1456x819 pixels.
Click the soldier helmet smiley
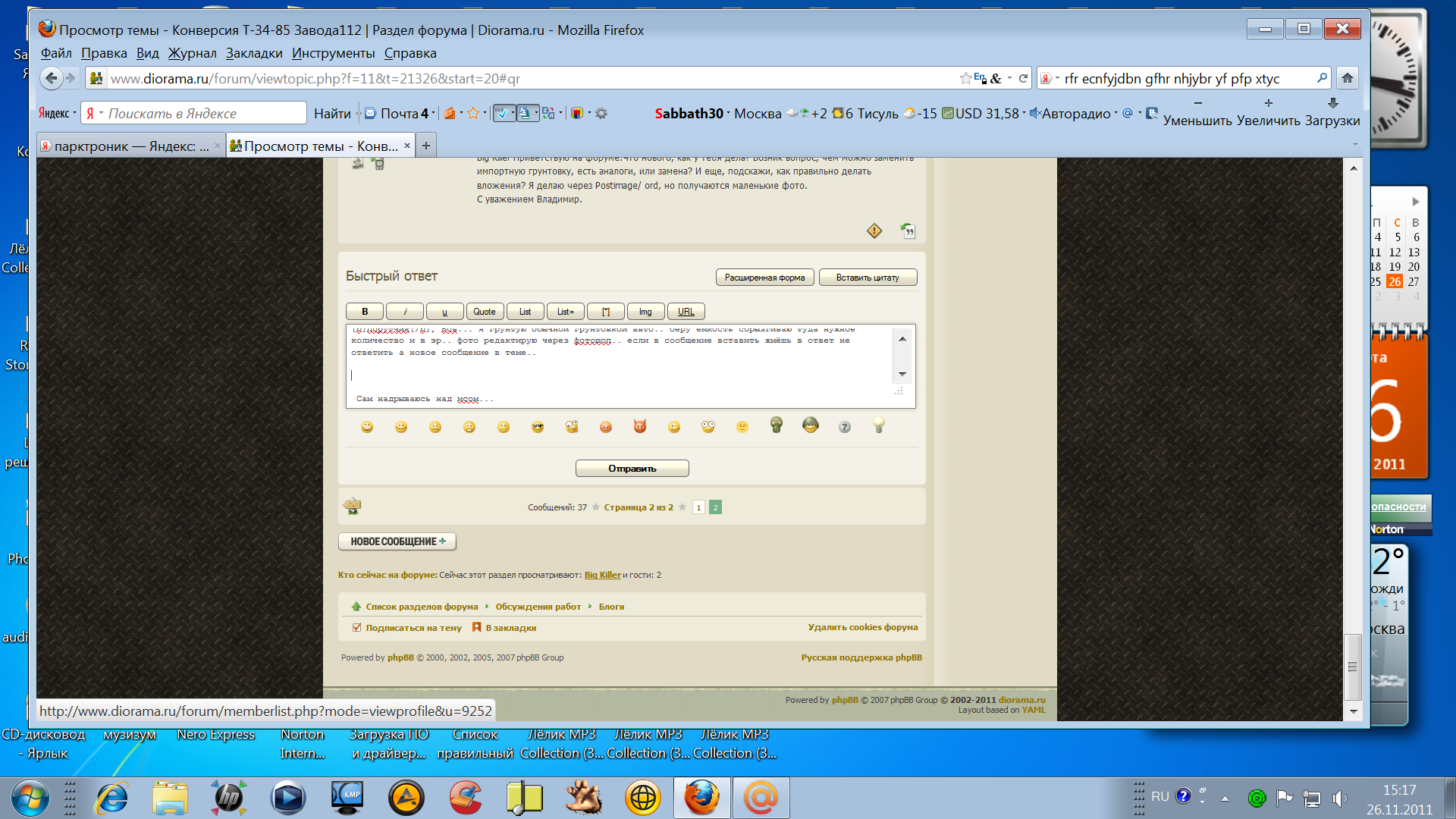(x=810, y=425)
